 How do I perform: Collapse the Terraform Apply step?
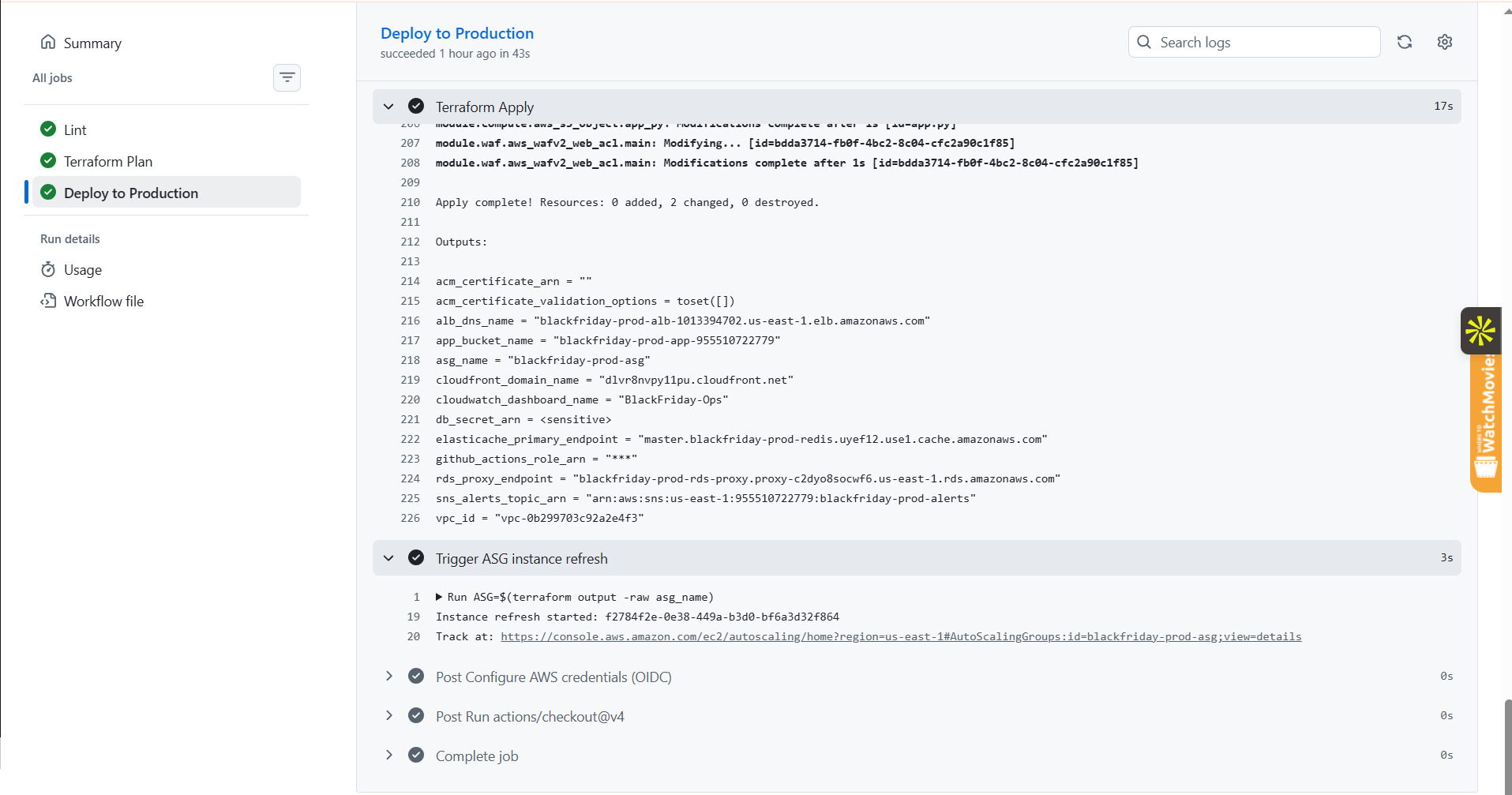pos(388,107)
